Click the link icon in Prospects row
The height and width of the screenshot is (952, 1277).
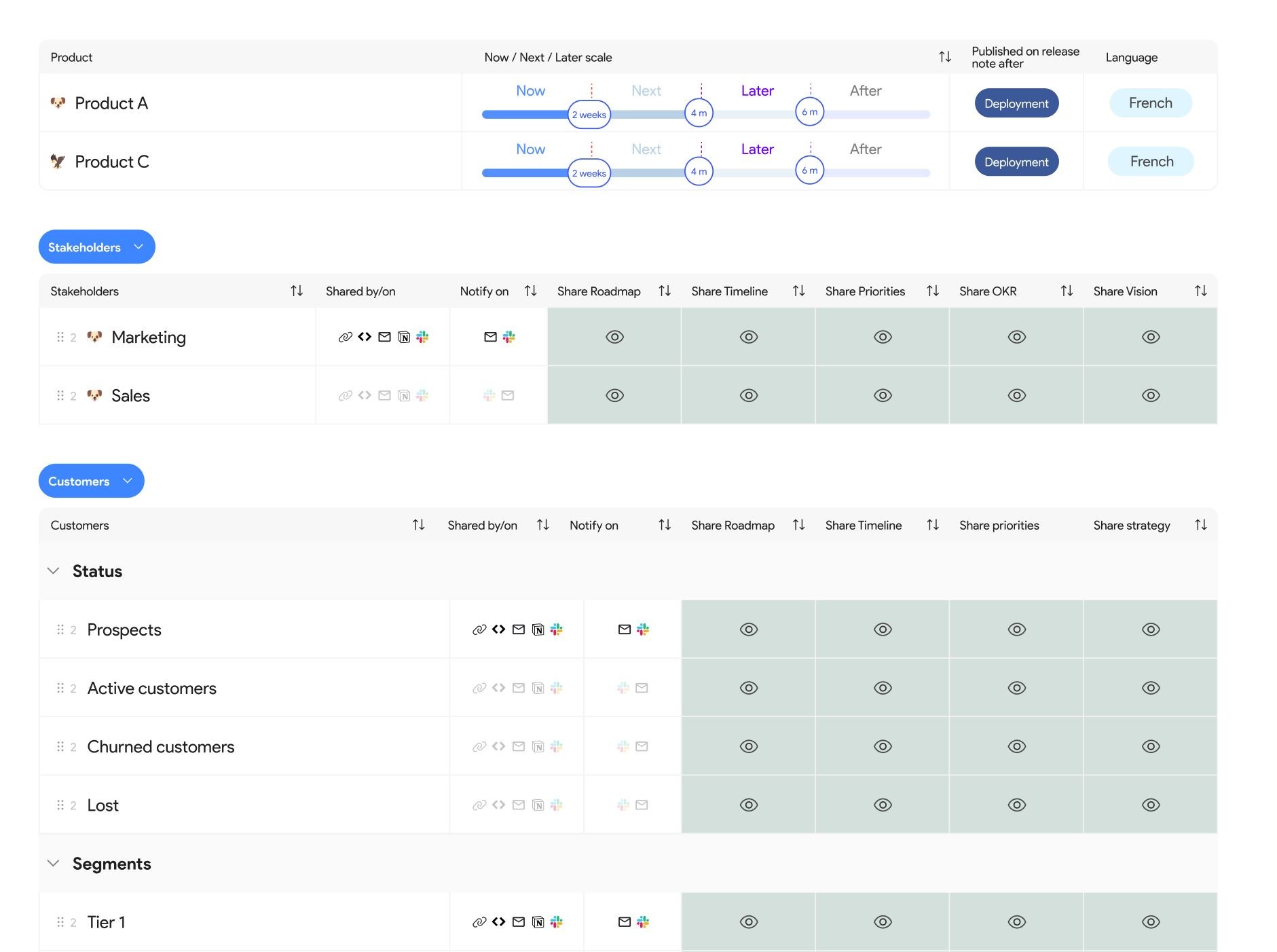pyautogui.click(x=479, y=629)
